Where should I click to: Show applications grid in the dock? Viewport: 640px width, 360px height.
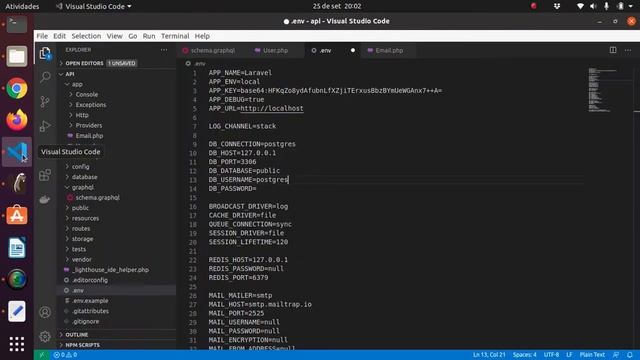click(17, 344)
